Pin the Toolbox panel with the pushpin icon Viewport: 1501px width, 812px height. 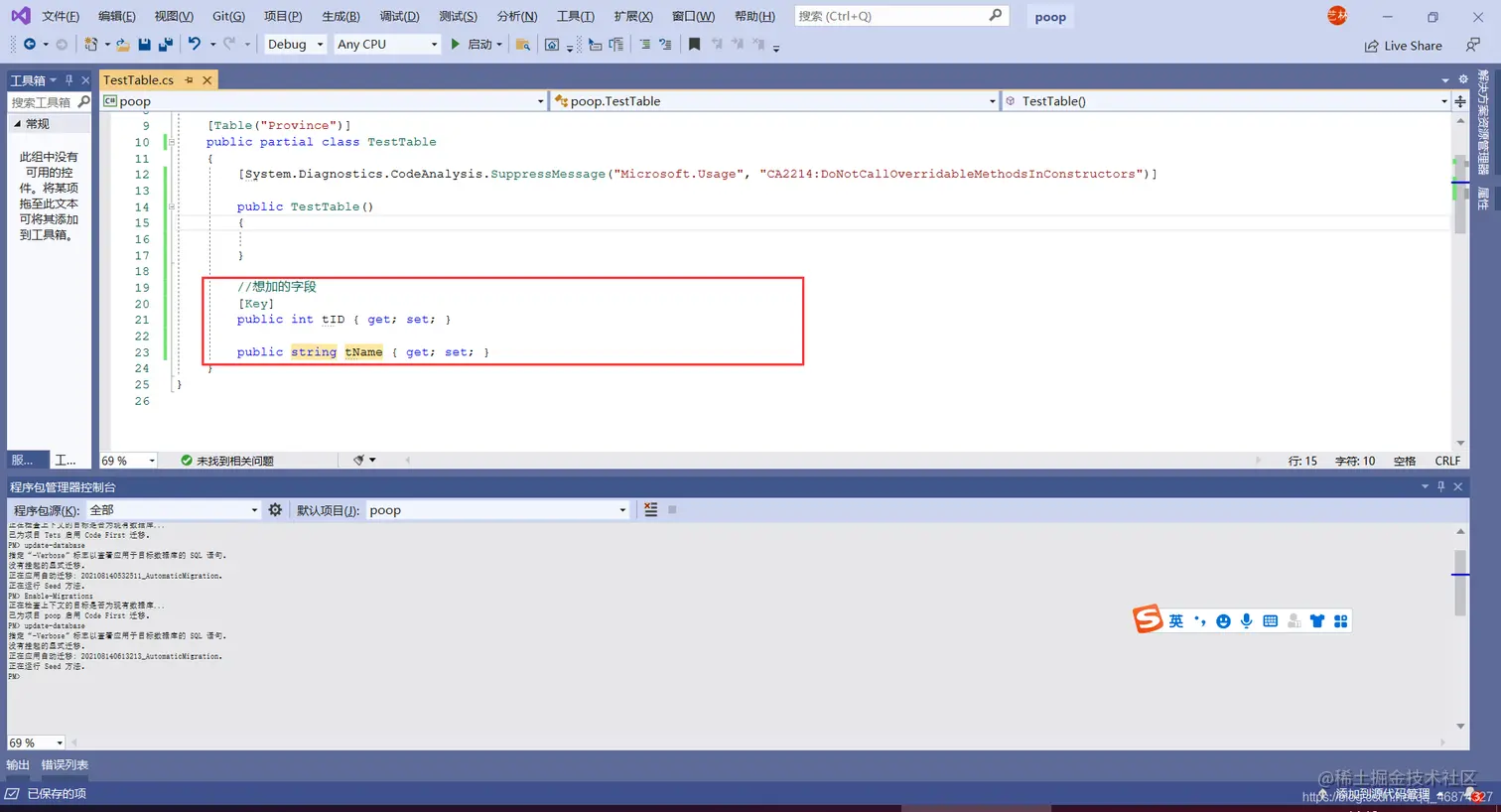point(68,79)
